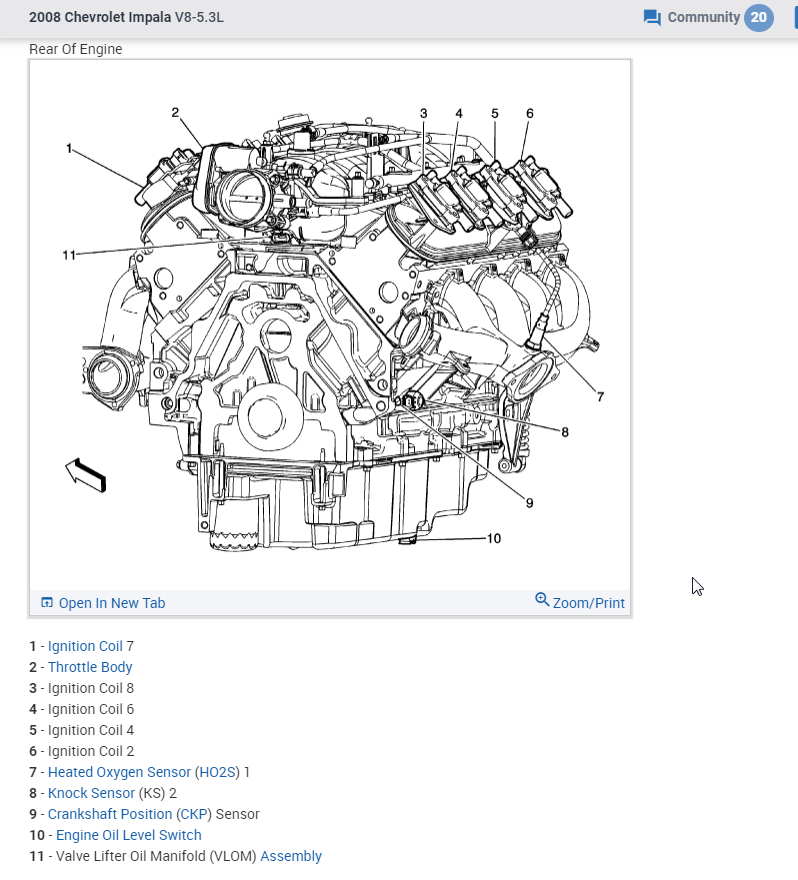Viewport: 798px width, 880px height.
Task: Open the CKP abbreviation link
Action: (194, 814)
